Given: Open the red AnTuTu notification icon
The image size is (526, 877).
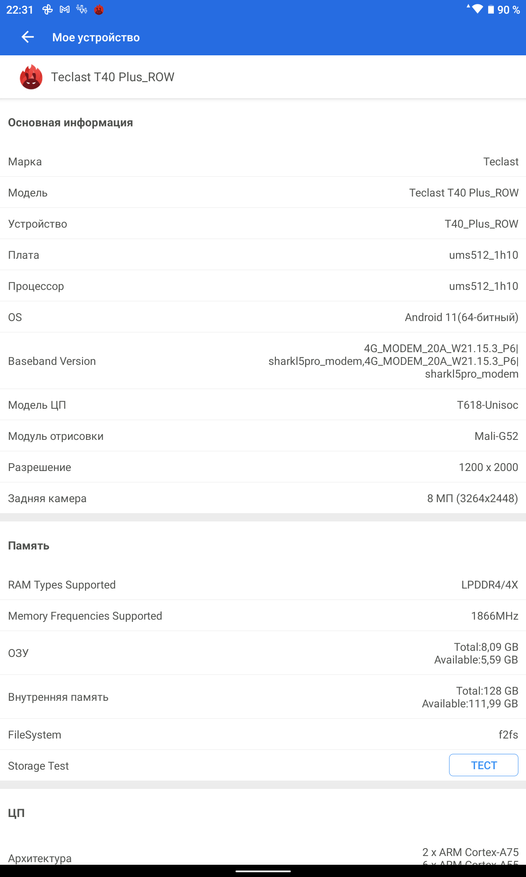Looking at the screenshot, I should pos(99,10).
